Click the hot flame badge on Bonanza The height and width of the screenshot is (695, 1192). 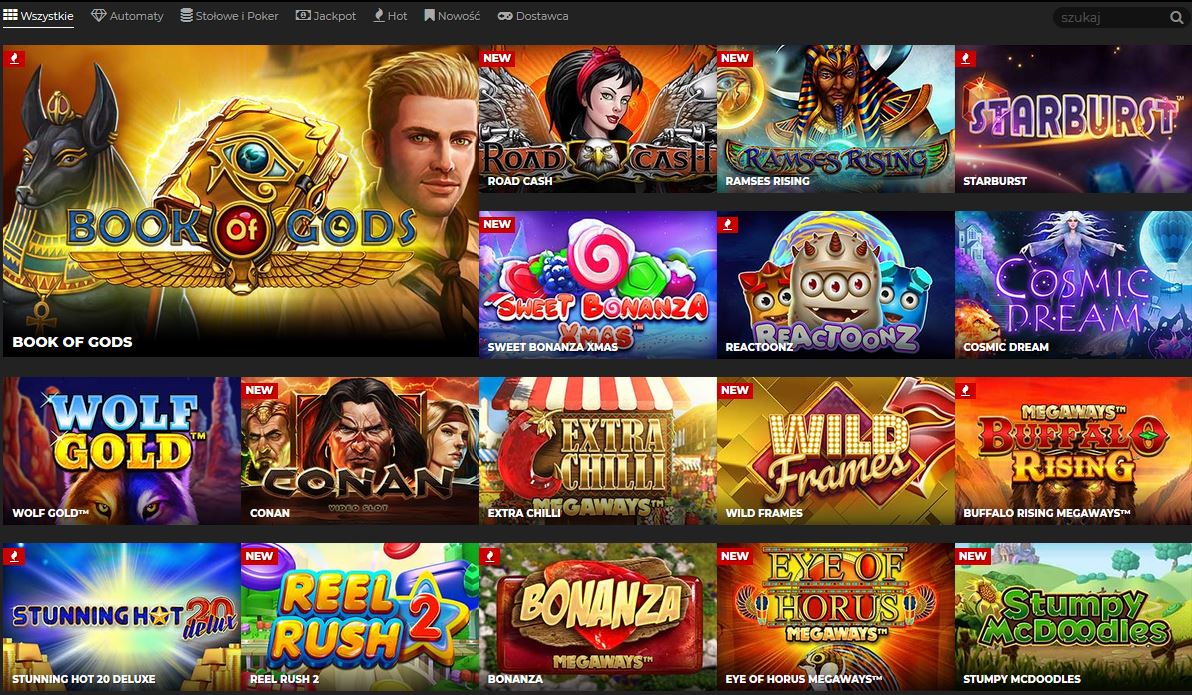click(490, 556)
